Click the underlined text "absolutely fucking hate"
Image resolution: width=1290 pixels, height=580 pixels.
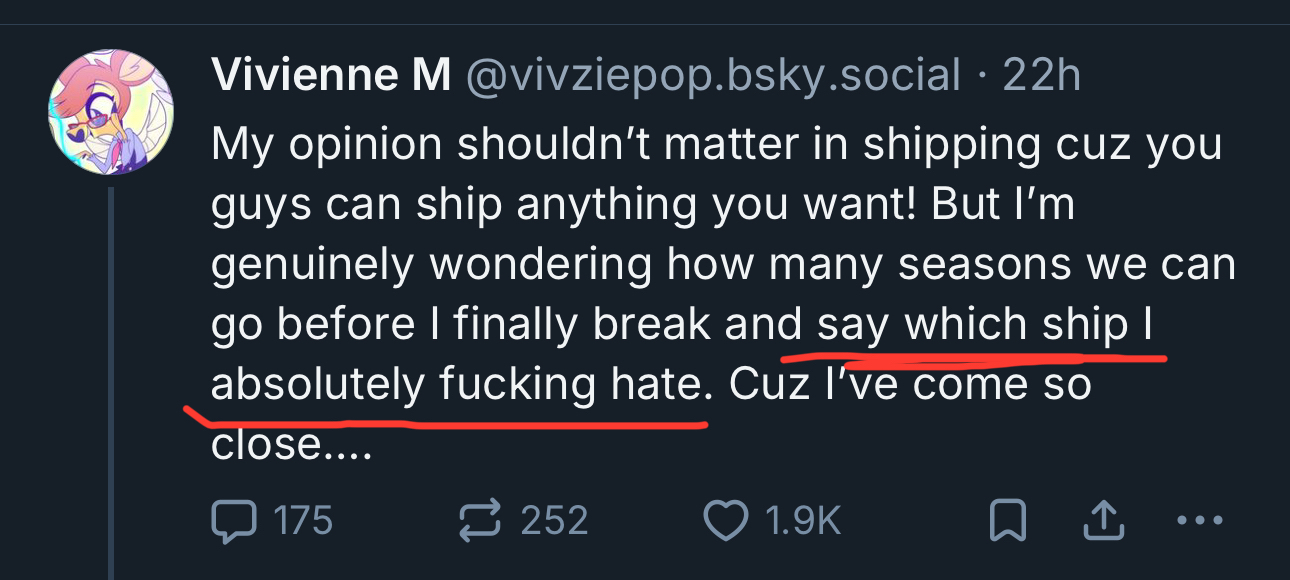pos(457,385)
